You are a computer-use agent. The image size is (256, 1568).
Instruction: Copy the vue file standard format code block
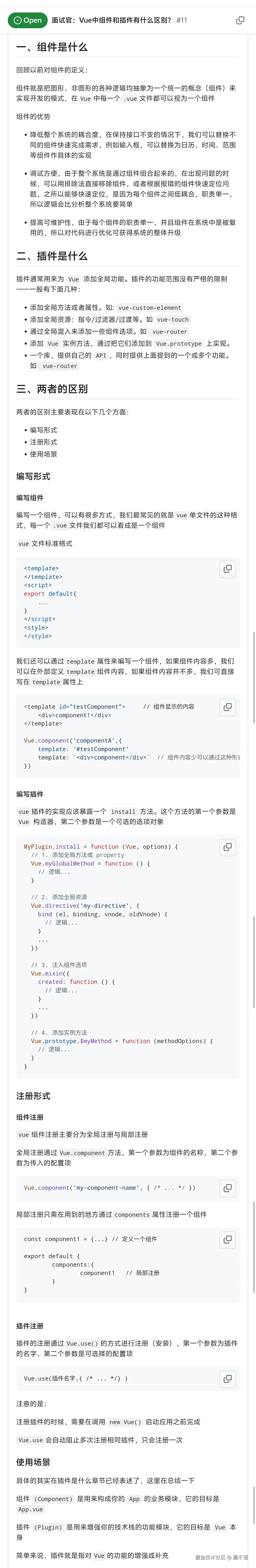(x=227, y=569)
